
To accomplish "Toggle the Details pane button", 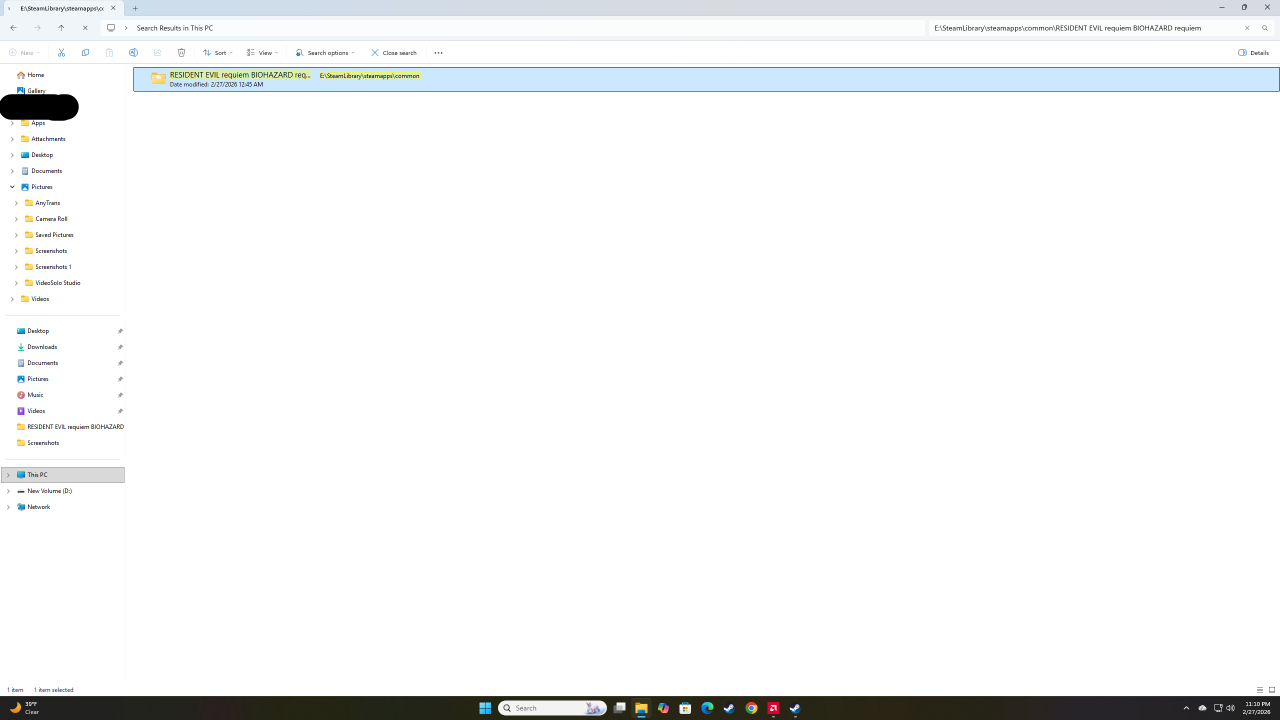I will click(1253, 53).
